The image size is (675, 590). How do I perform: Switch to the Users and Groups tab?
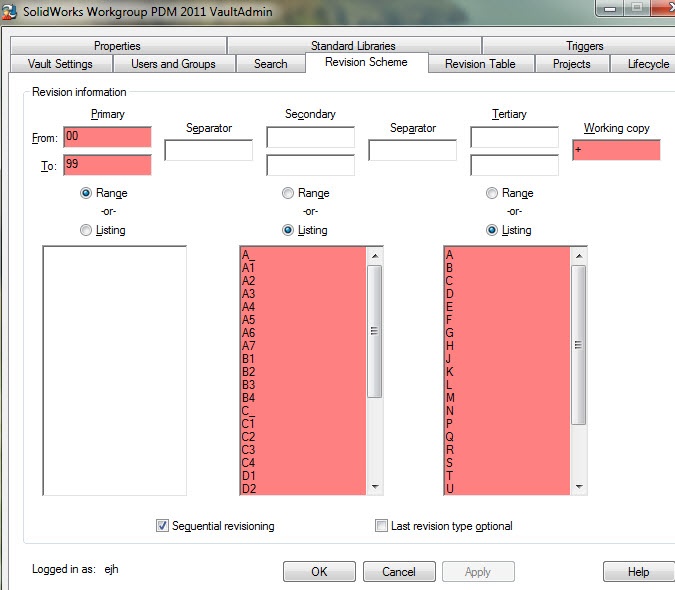(x=173, y=64)
